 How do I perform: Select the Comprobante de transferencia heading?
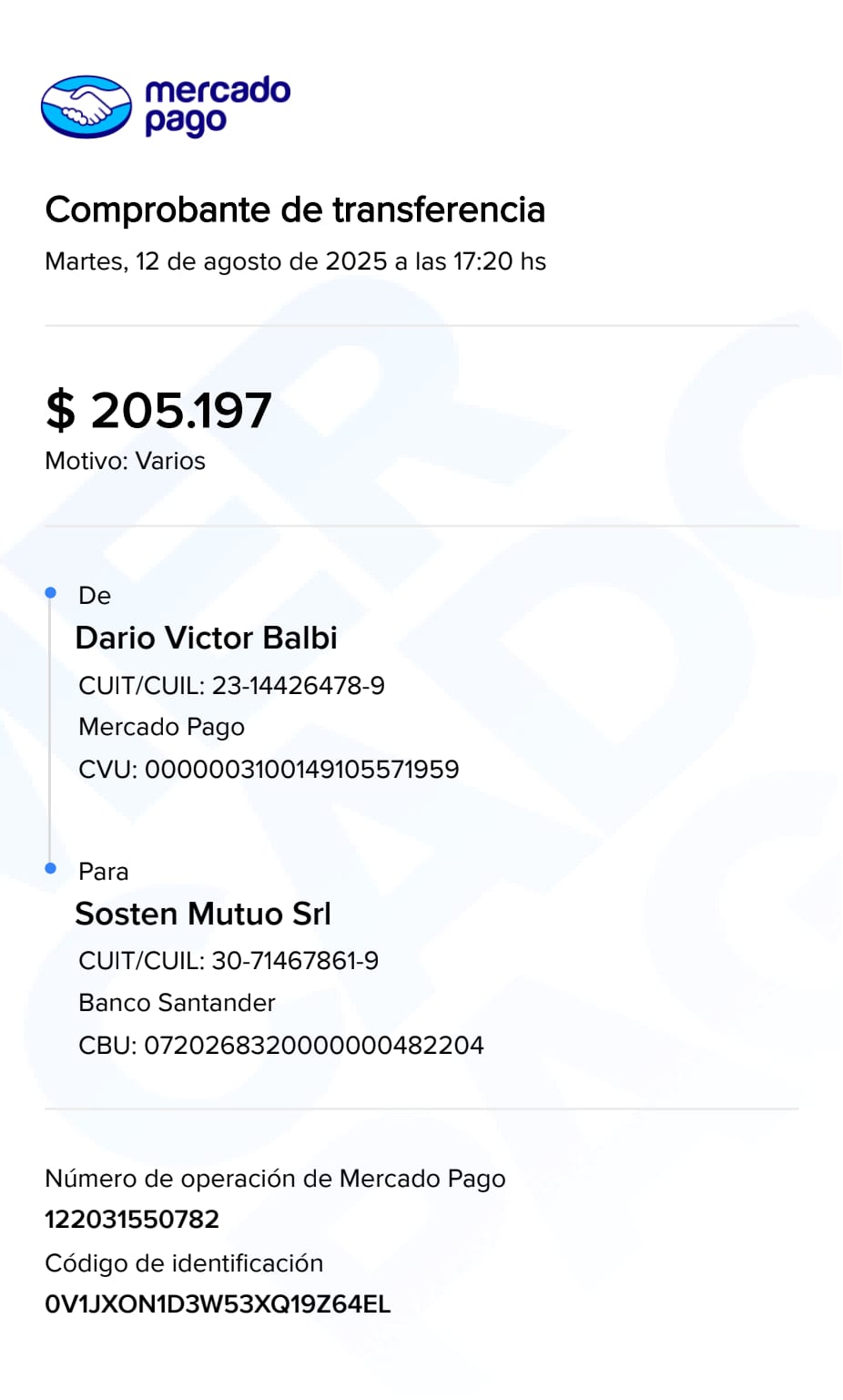pyautogui.click(x=295, y=209)
